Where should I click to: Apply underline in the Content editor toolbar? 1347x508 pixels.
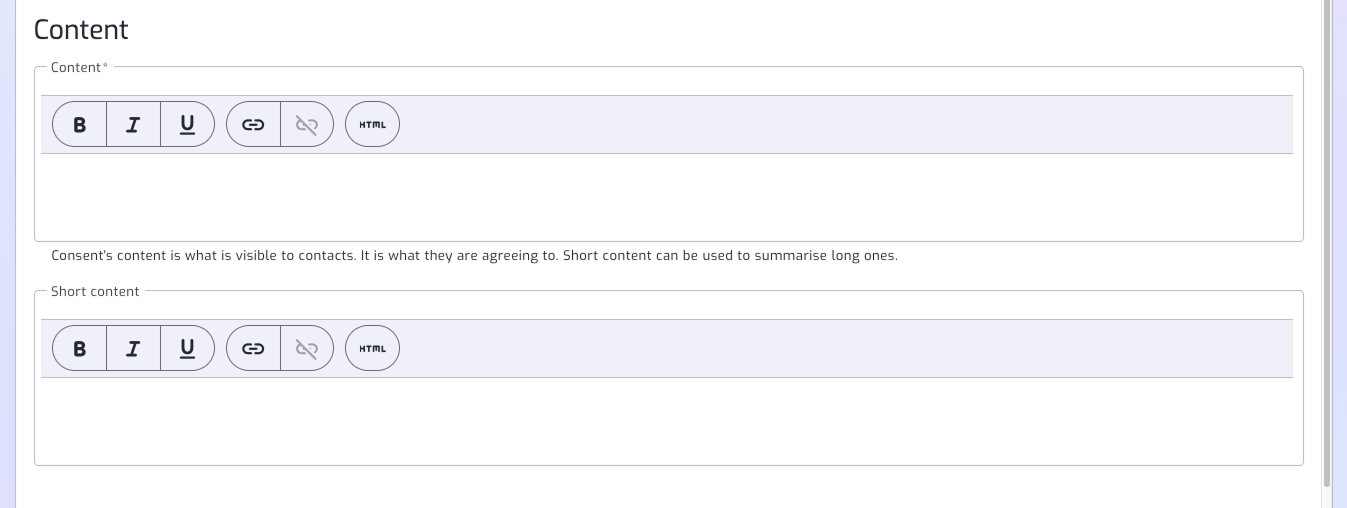(187, 124)
